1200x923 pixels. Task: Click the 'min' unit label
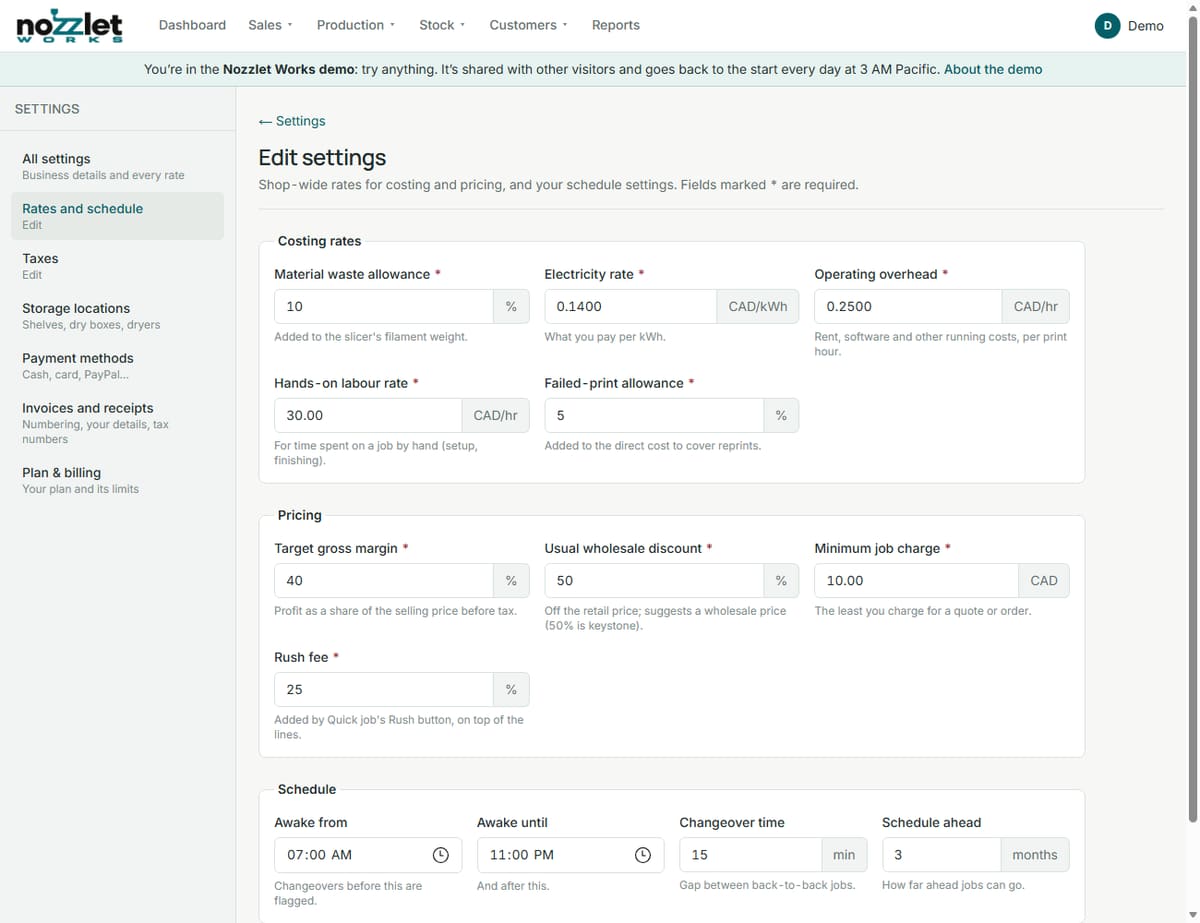pos(844,855)
